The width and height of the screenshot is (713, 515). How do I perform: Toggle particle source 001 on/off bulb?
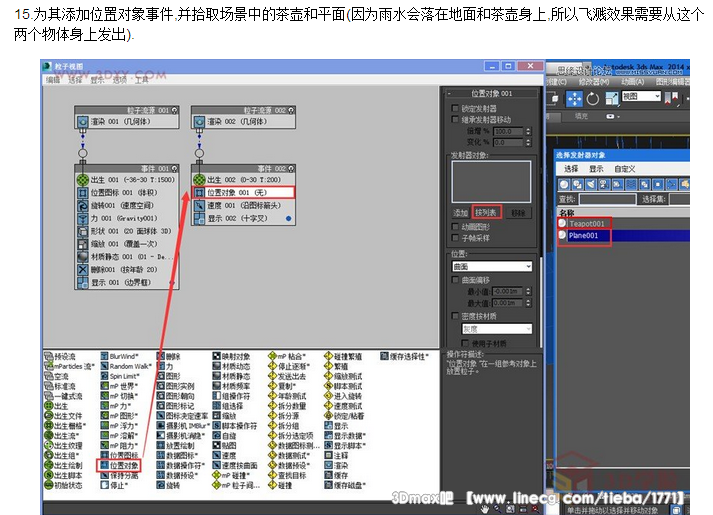tap(175, 110)
